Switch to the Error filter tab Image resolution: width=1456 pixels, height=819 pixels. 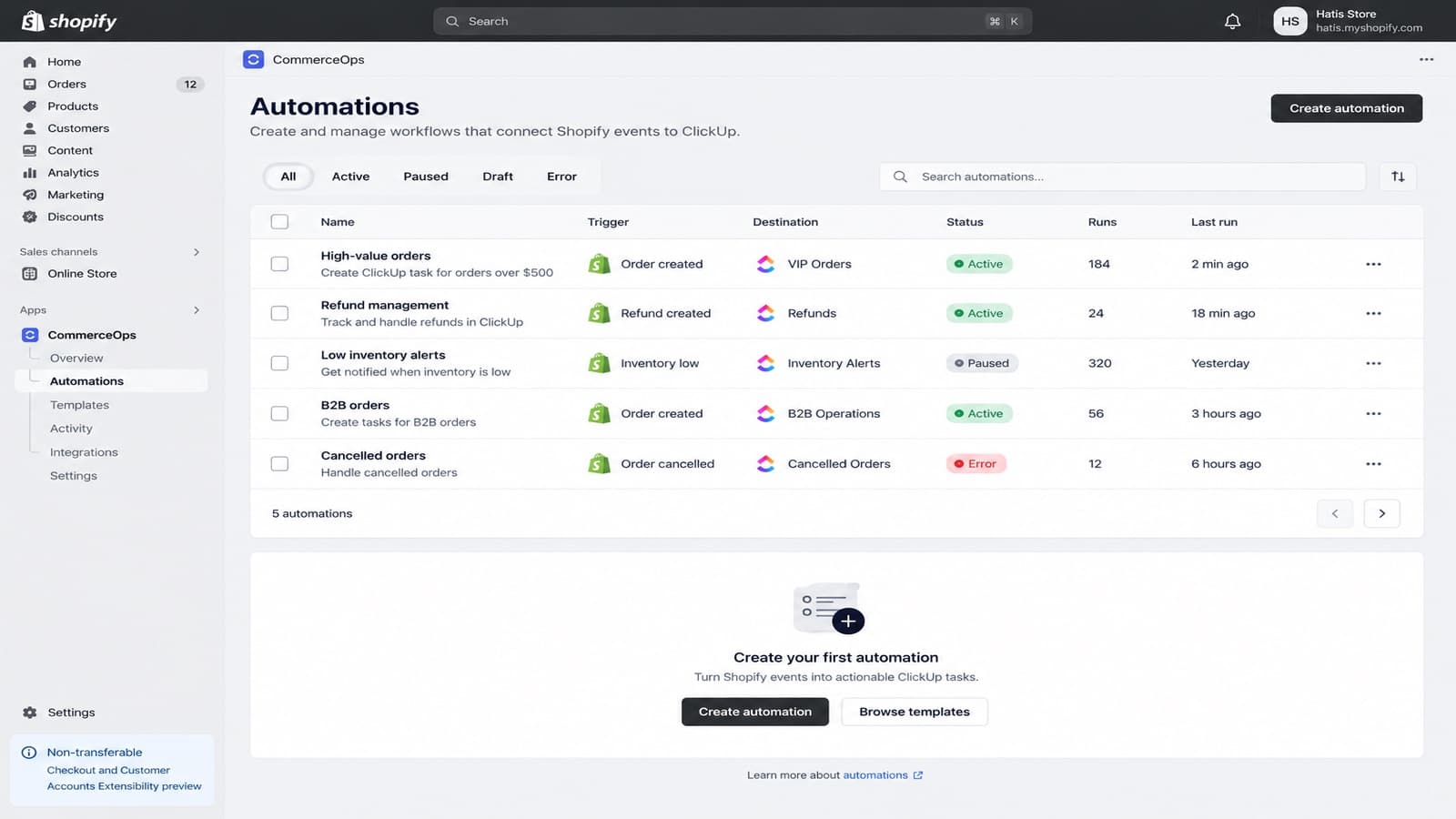561,177
